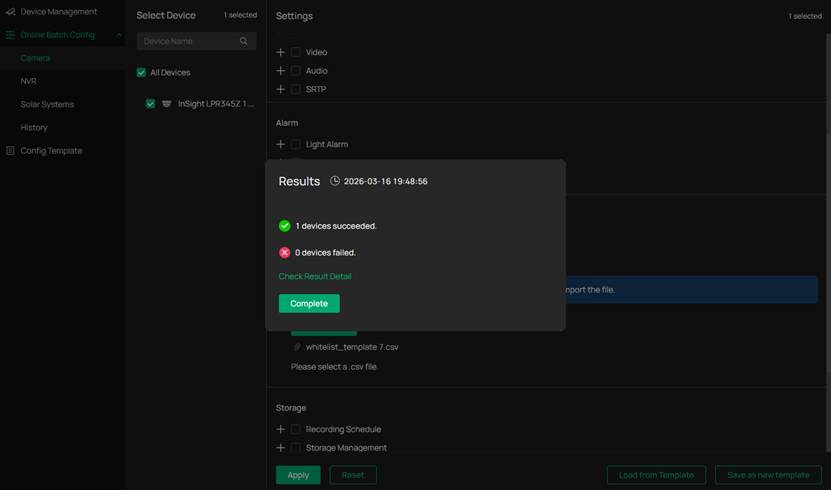Screen dimensions: 831x490
Task: Uncheck the All Devices checkbox
Action: (142, 73)
